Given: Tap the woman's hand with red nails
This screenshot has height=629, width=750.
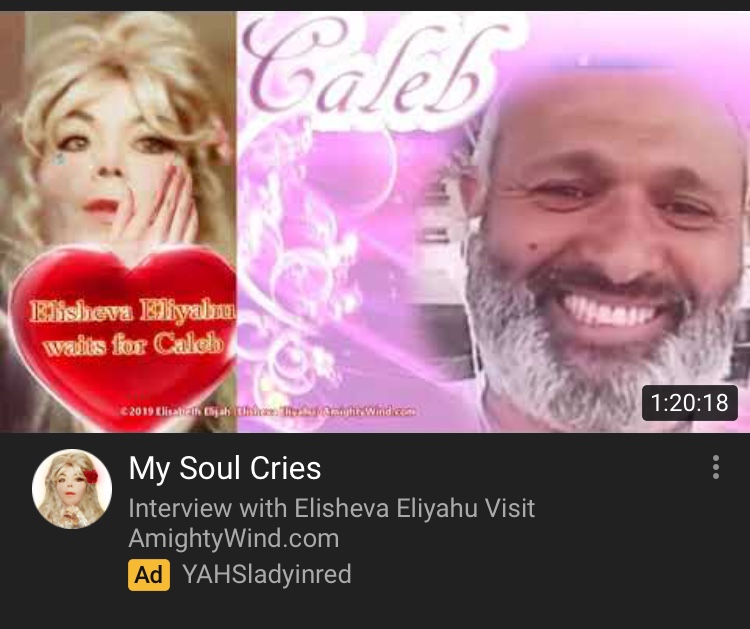Looking at the screenshot, I should [167, 206].
